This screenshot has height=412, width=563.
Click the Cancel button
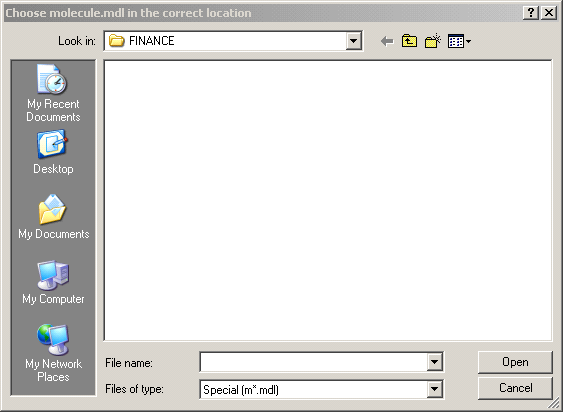point(515,388)
